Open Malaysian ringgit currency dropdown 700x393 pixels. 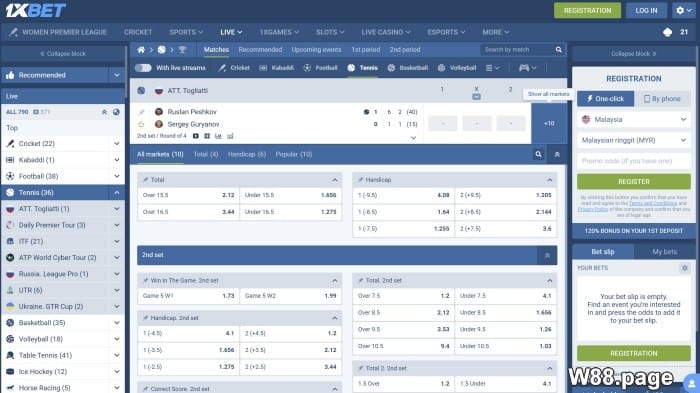633,140
